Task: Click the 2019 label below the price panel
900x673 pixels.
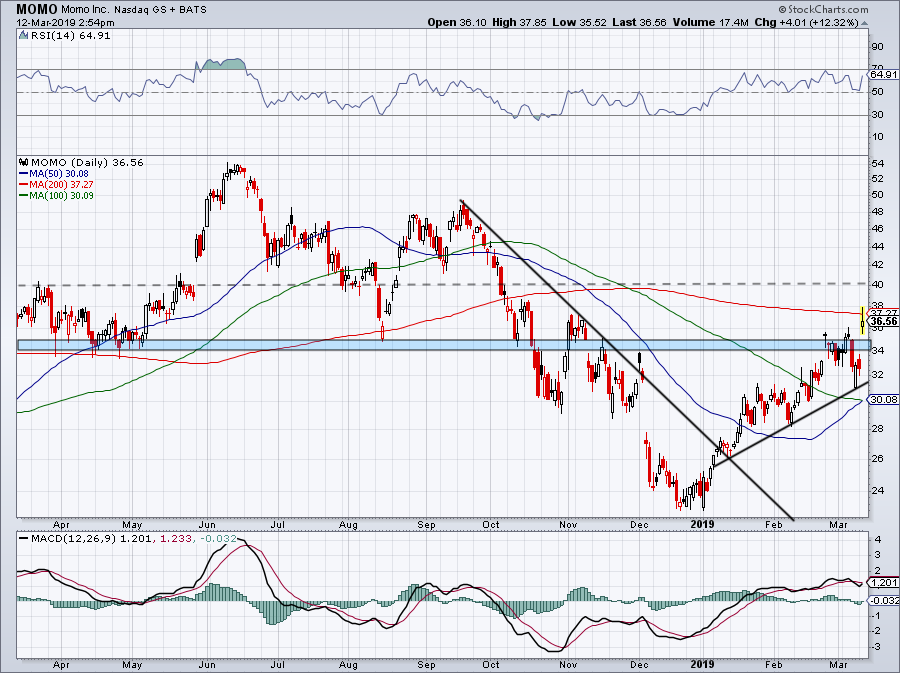Action: click(x=702, y=524)
